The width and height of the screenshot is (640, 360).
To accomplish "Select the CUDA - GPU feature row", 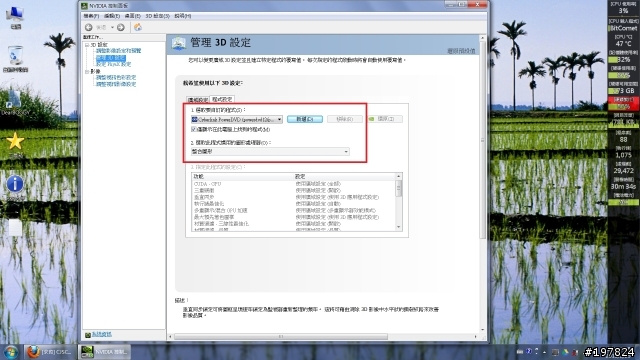I will [294, 184].
